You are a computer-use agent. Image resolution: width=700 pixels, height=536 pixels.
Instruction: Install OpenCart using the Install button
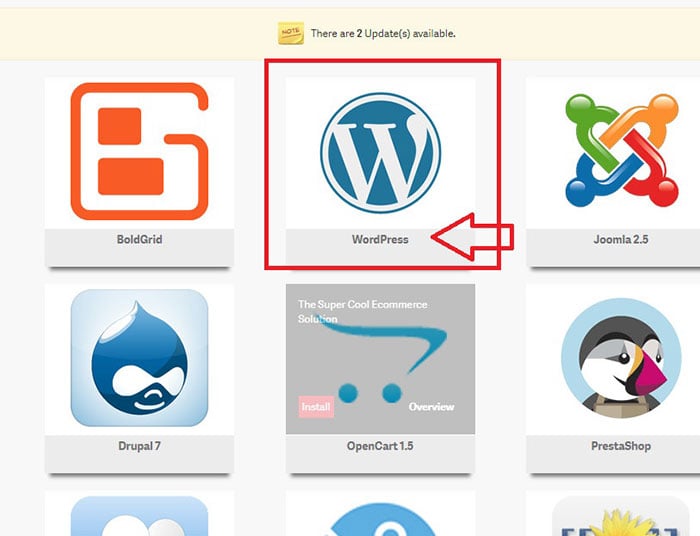[x=316, y=407]
